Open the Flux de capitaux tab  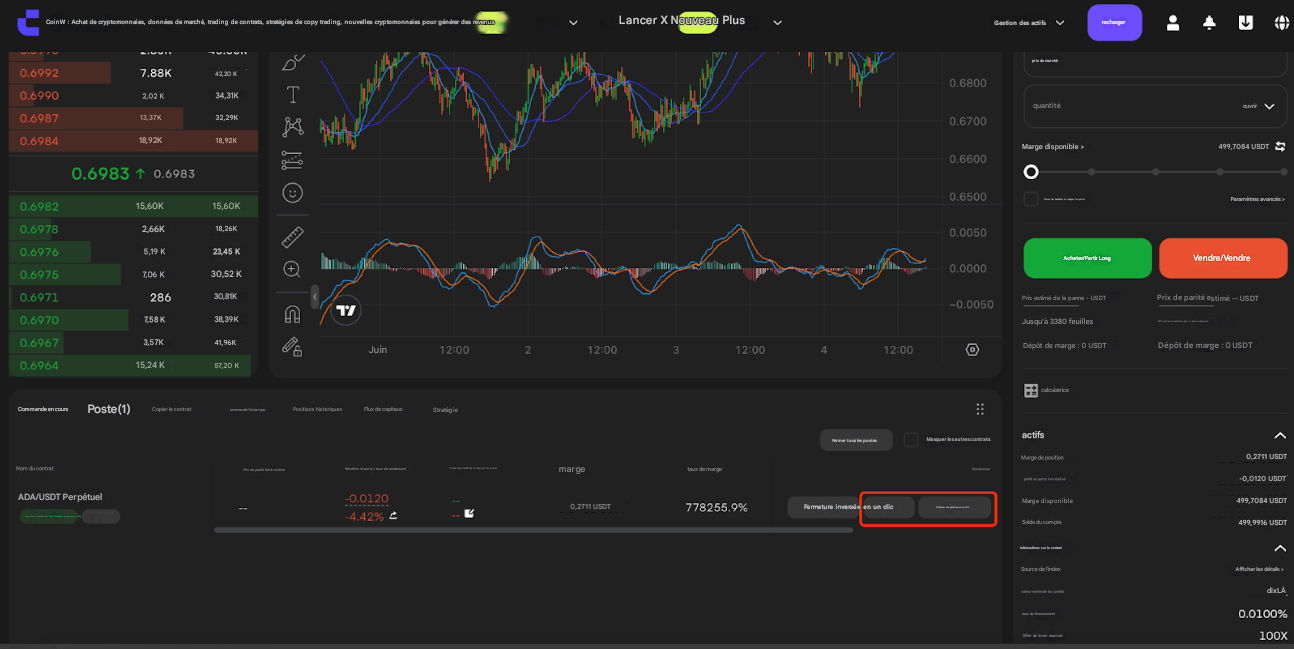[x=383, y=409]
